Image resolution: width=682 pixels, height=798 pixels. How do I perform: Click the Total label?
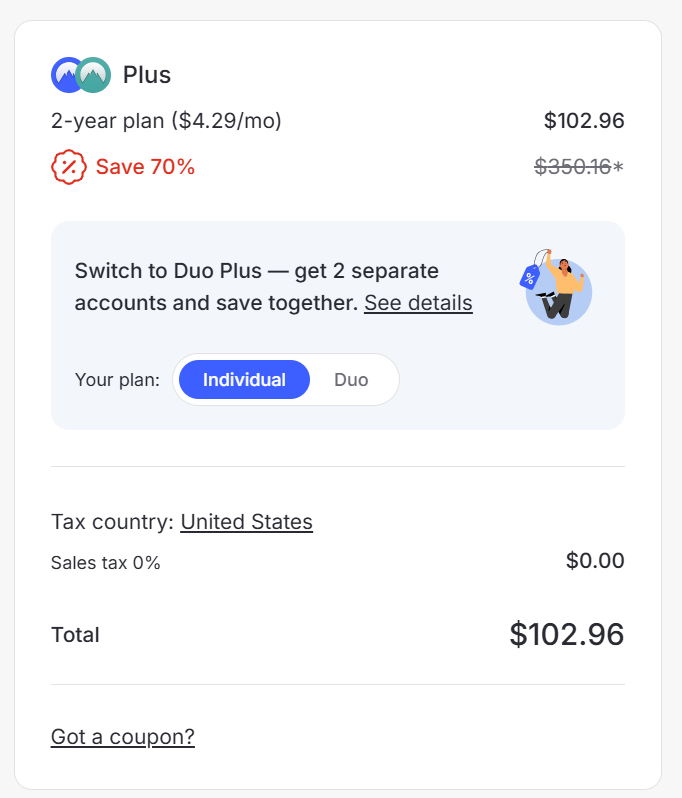[75, 635]
